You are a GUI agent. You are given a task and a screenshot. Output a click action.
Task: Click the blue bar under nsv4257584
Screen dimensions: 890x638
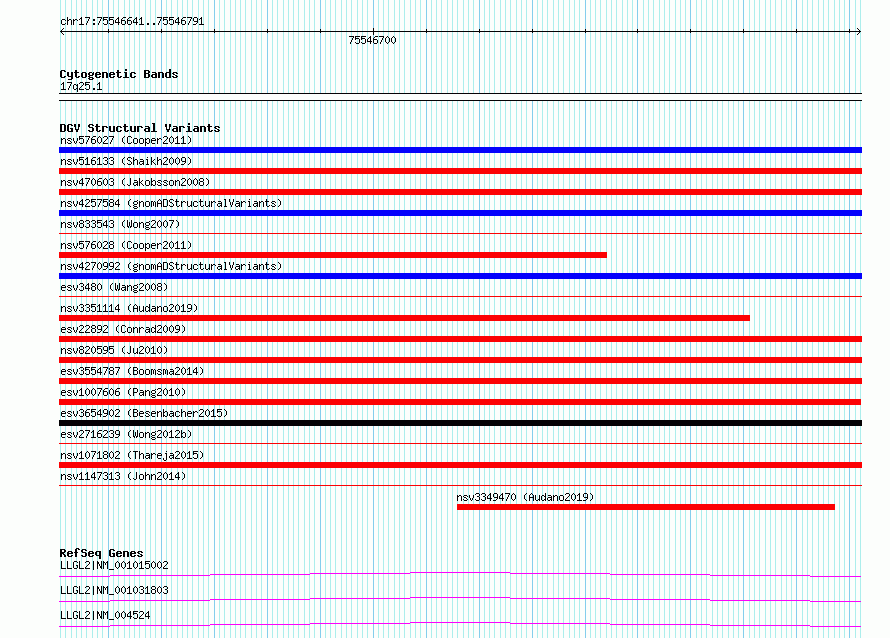pyautogui.click(x=460, y=213)
